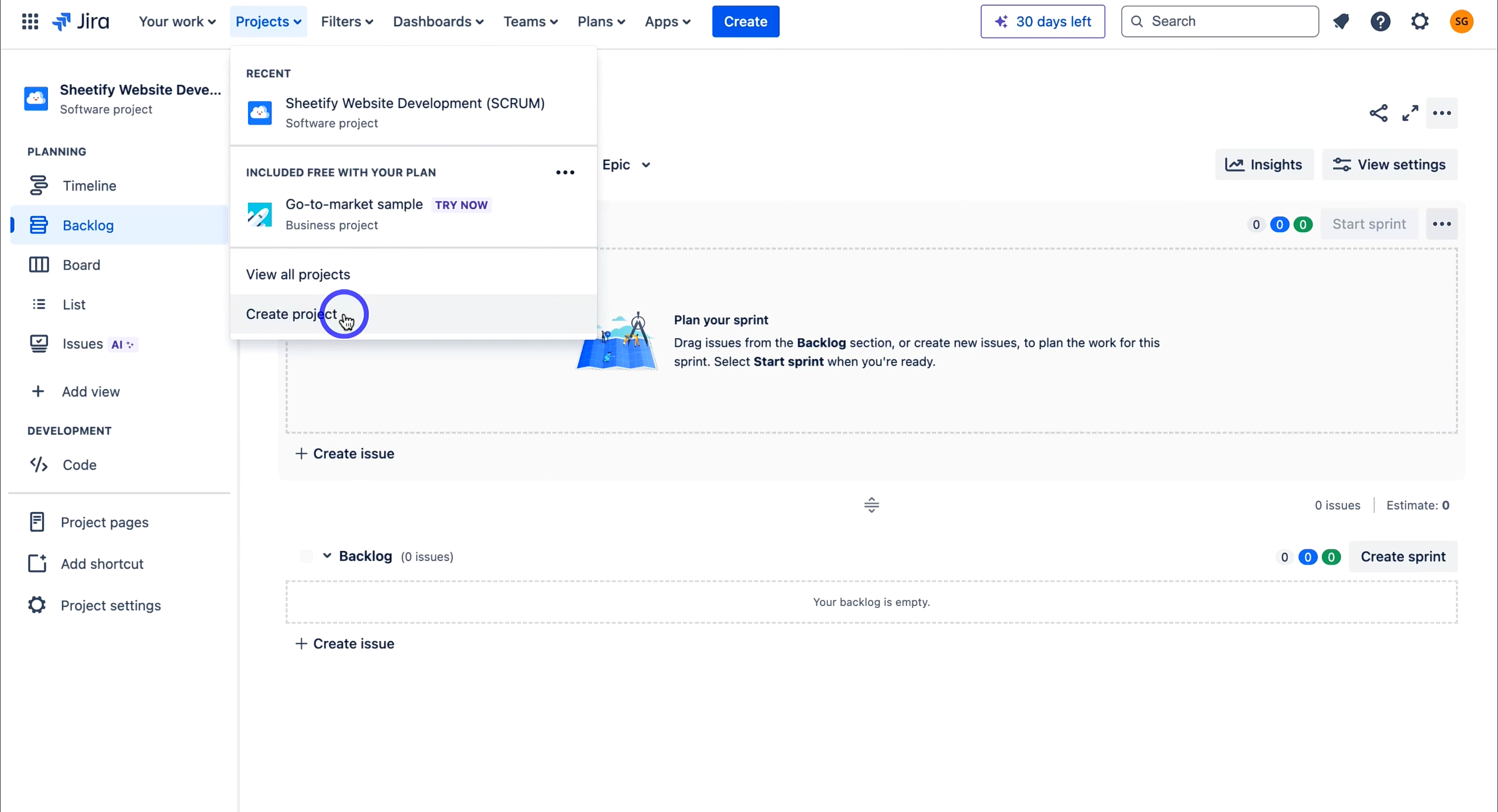
Task: Click the Go-to-market sample project icon
Action: point(259,214)
